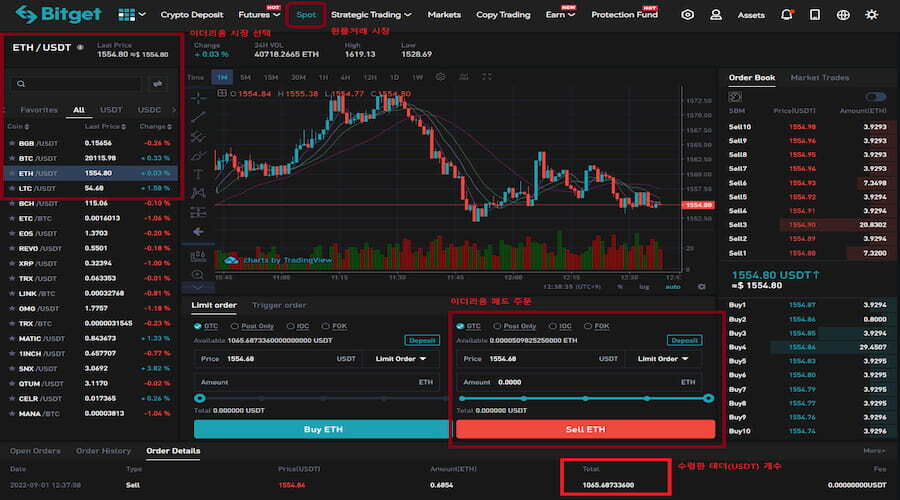900x500 pixels.
Task: Select FOK option in buy panel
Action: 334,326
